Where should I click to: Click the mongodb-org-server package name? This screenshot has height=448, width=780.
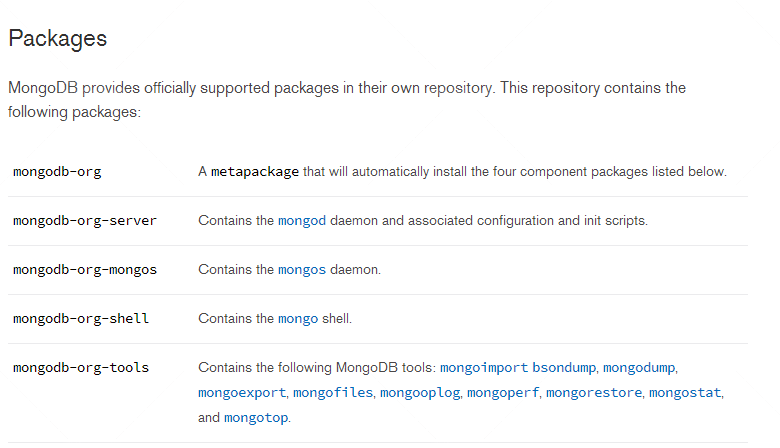pos(85,221)
